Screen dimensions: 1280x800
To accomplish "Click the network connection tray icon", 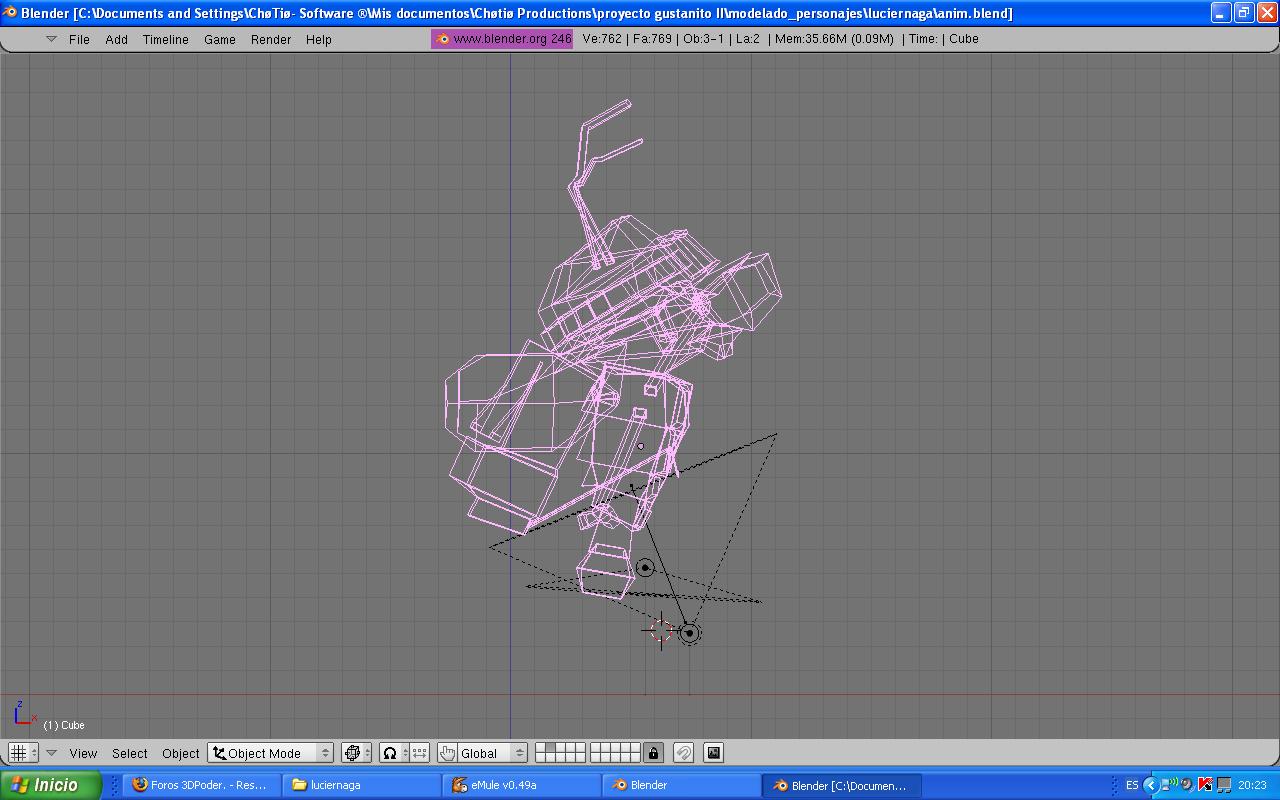I will point(1168,785).
